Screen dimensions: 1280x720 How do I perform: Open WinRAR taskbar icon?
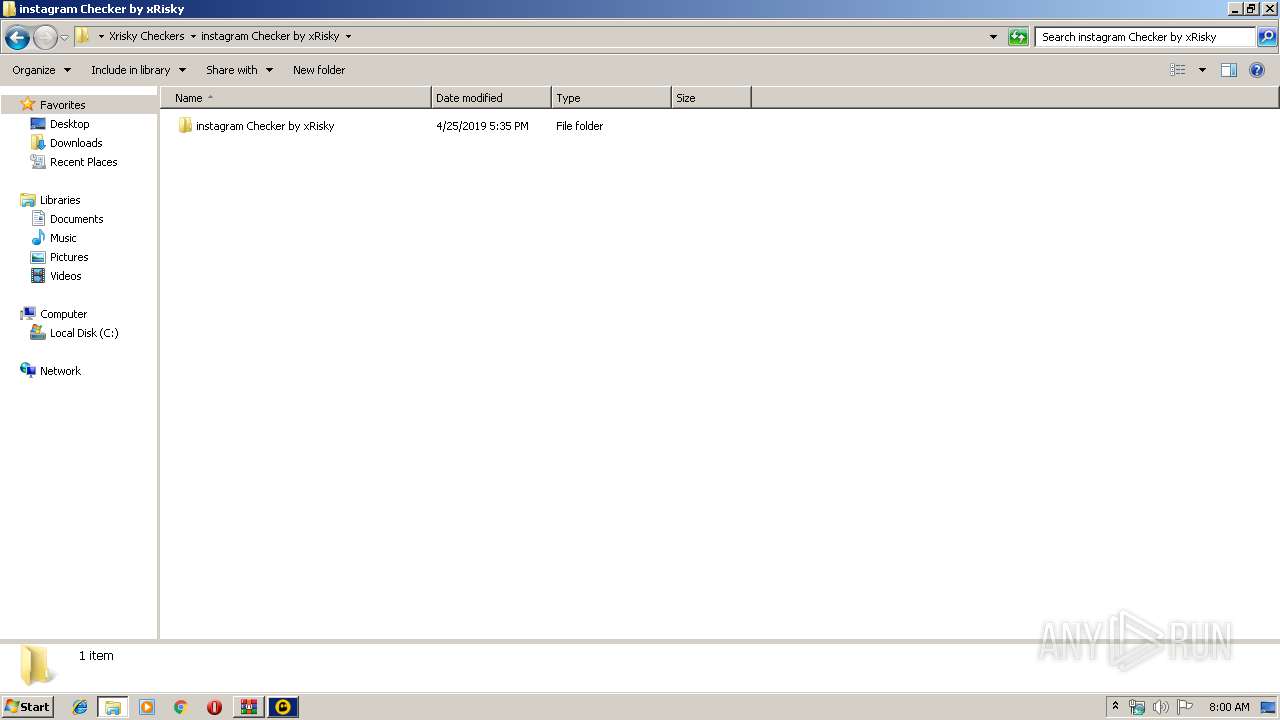248,707
